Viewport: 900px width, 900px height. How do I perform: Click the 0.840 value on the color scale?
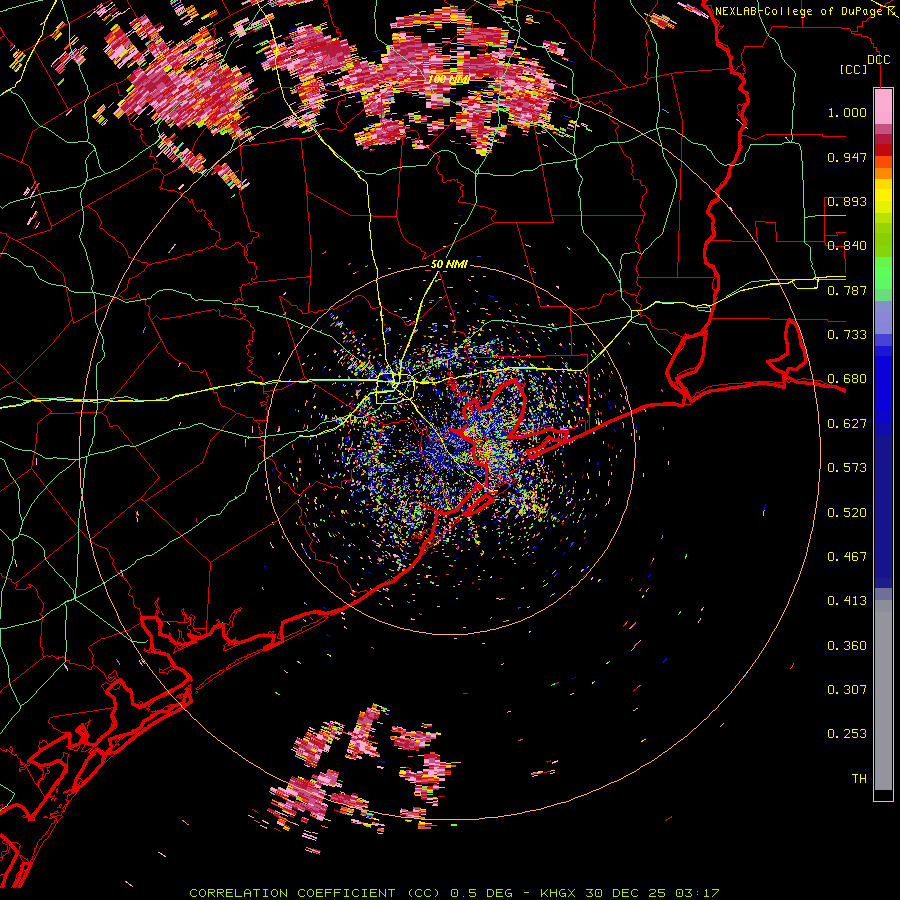click(x=847, y=246)
